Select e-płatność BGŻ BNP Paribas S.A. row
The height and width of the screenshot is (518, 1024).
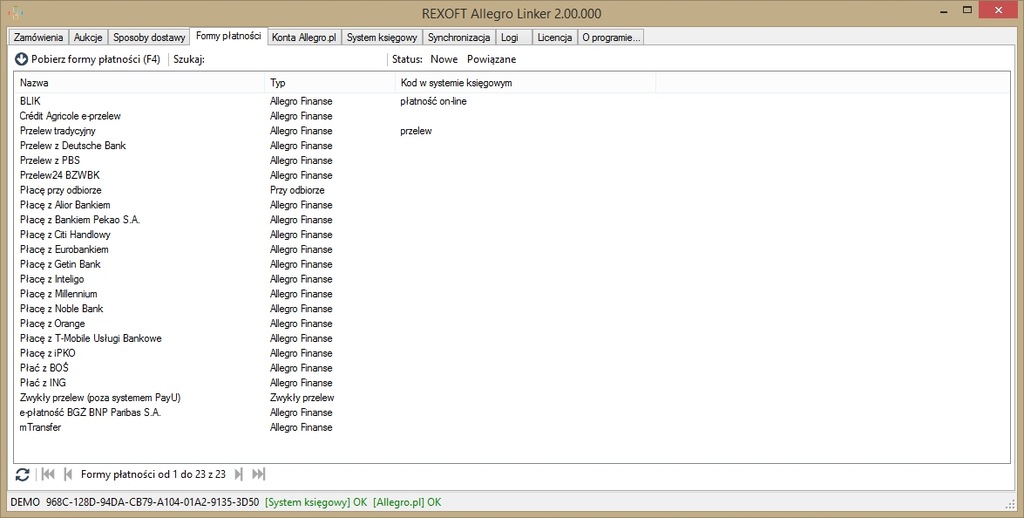[x=512, y=412]
